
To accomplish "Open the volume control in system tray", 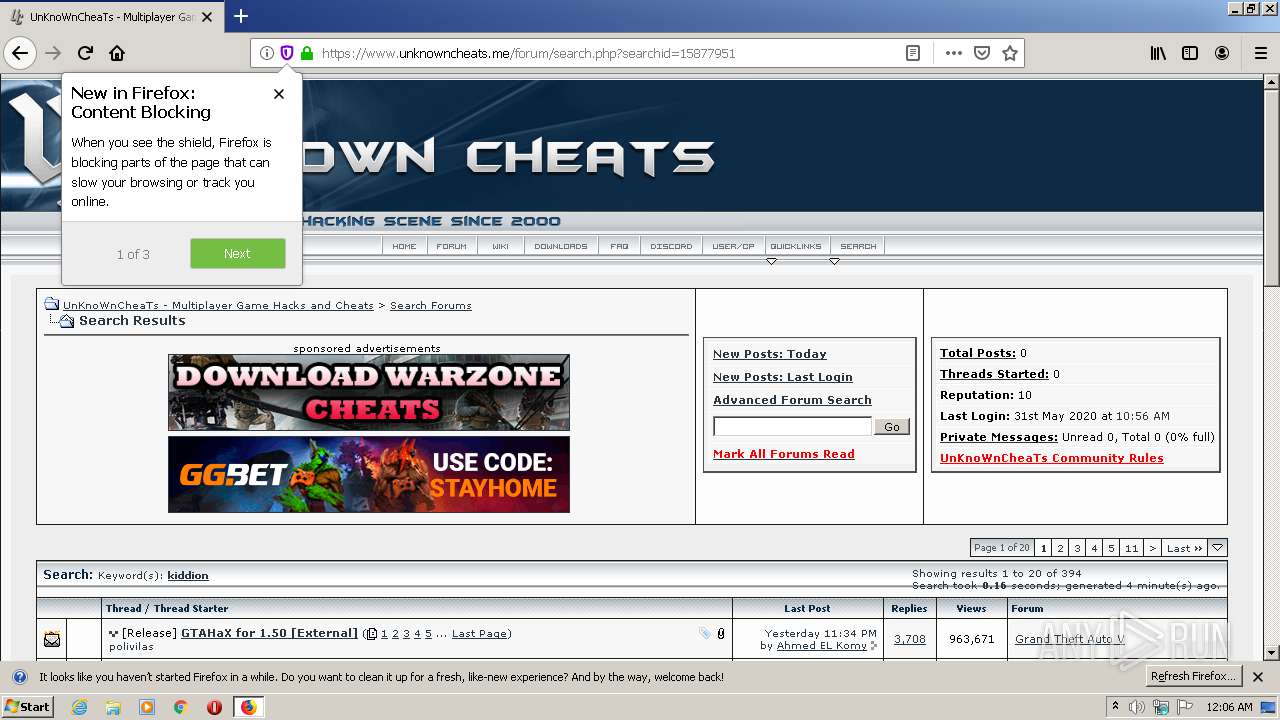I will click(x=1136, y=707).
